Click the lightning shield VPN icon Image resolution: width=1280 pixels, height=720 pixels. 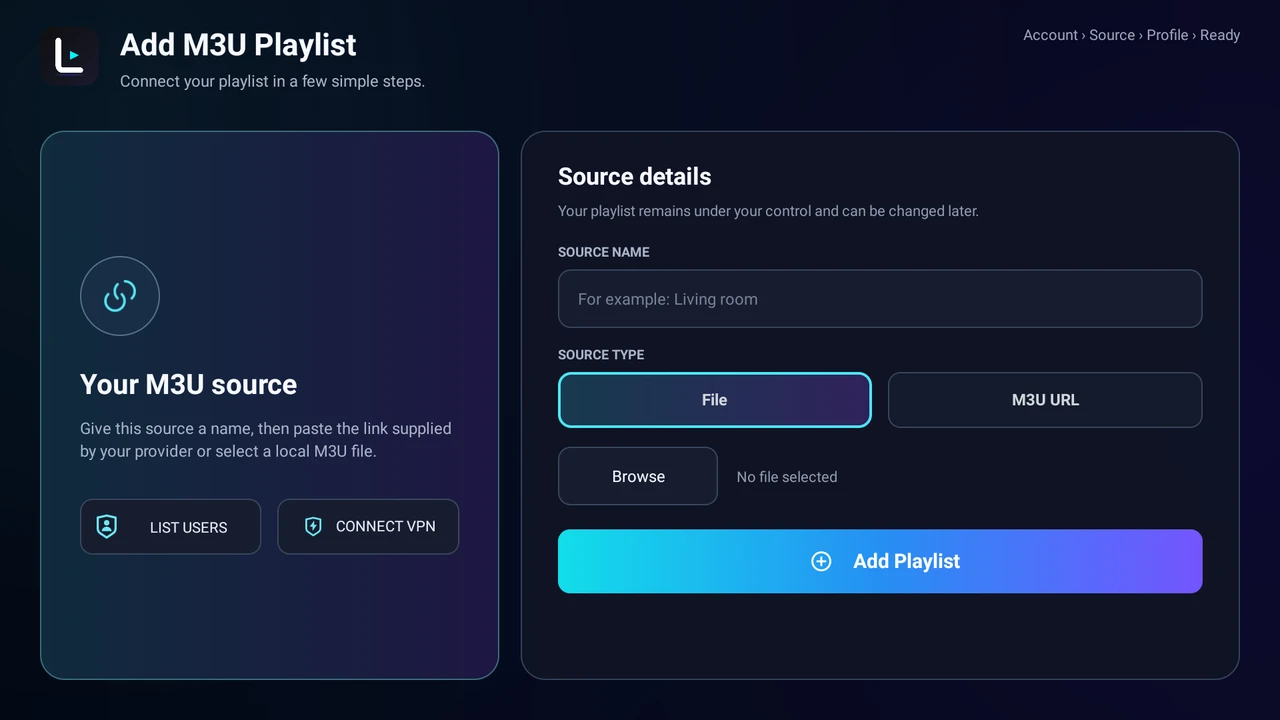pos(313,526)
